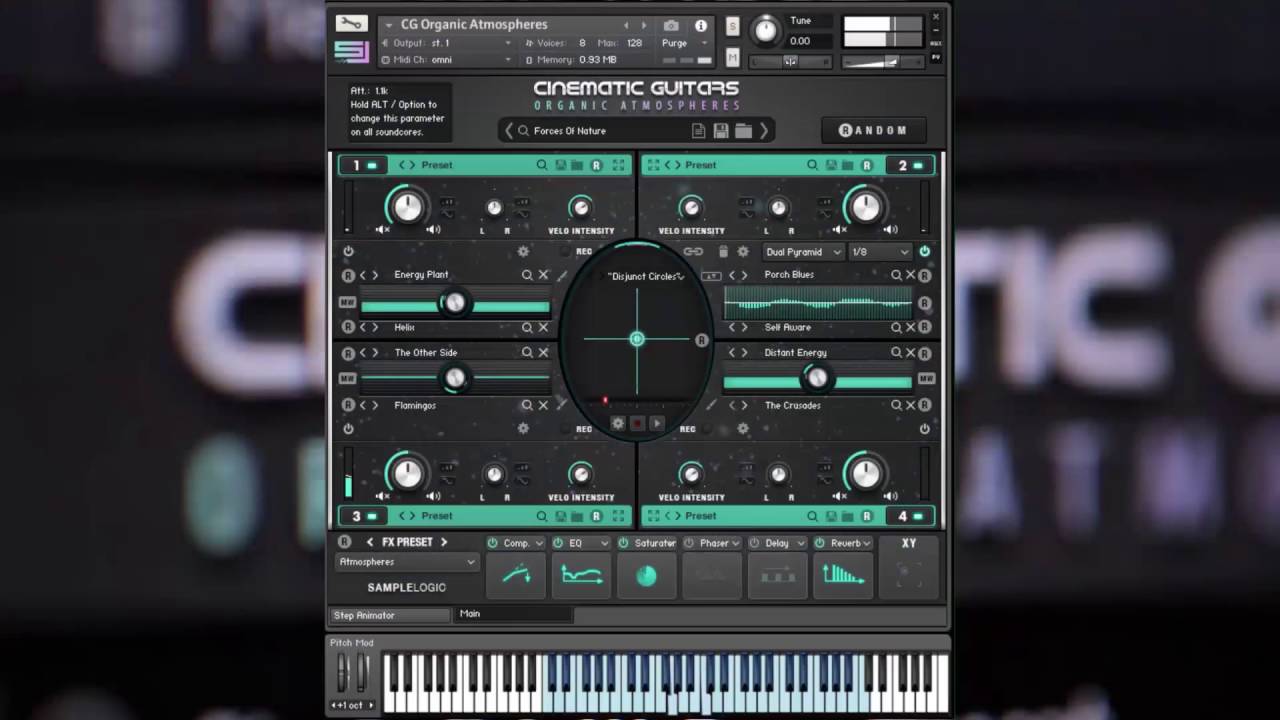Open soundcore 2 preset folder icon
The height and width of the screenshot is (720, 1280).
click(x=848, y=165)
